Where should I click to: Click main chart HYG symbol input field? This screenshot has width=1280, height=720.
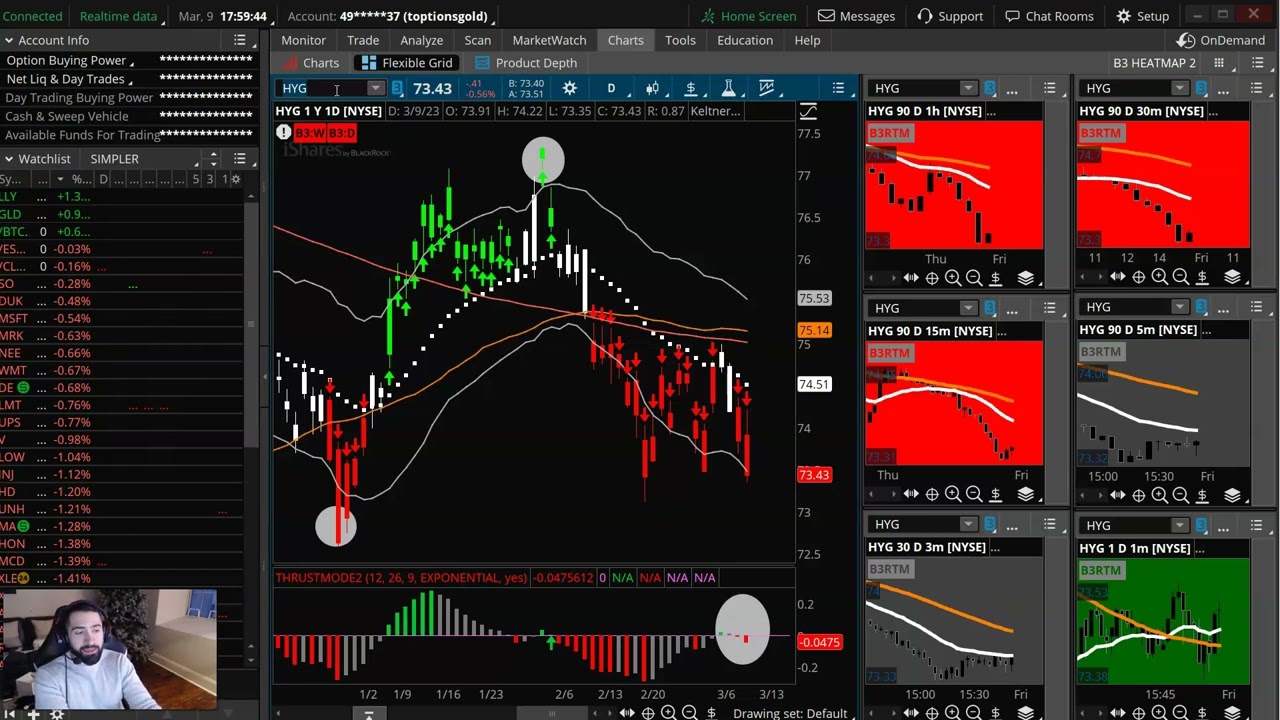(x=322, y=88)
